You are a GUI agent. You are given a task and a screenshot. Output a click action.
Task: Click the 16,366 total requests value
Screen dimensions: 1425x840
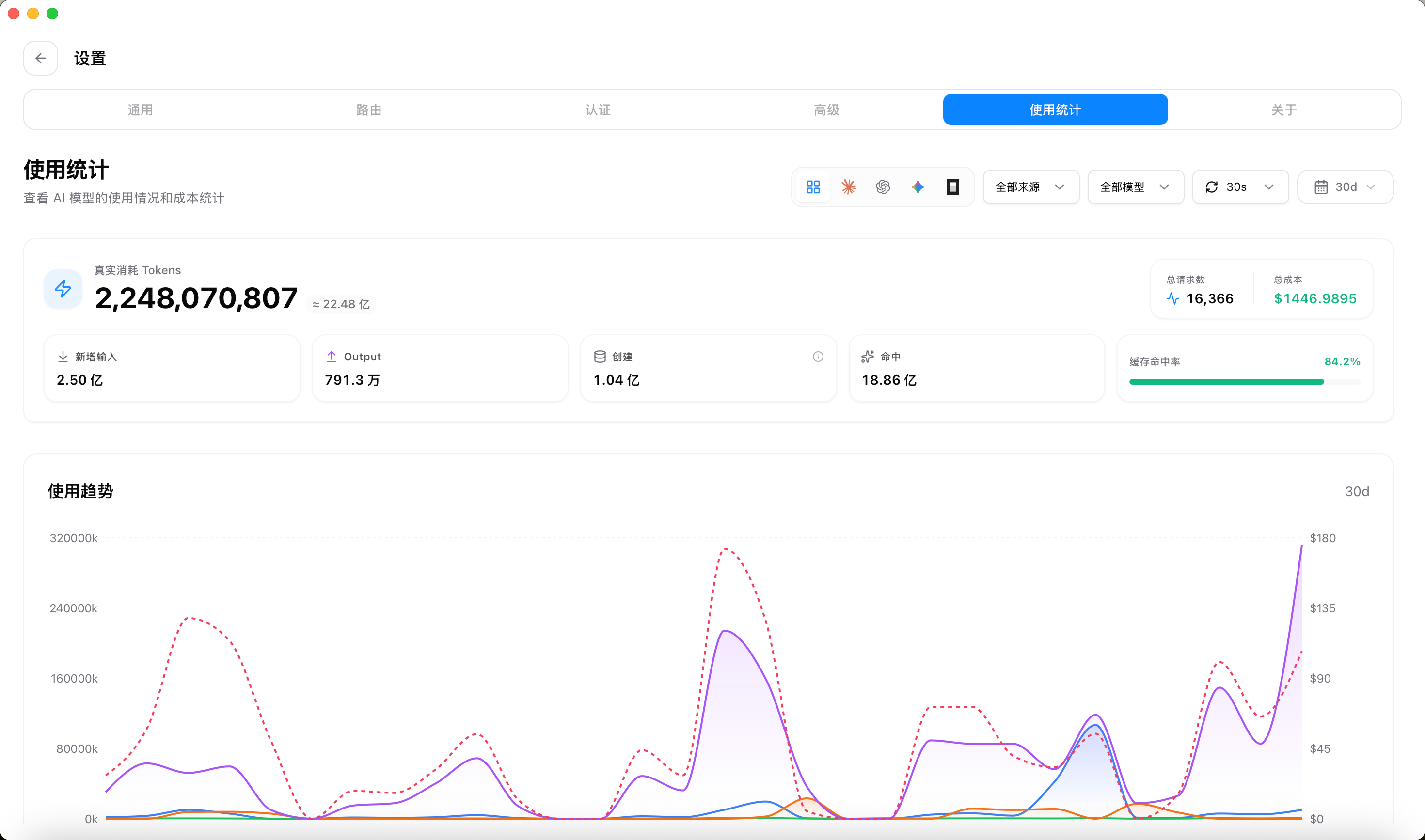(1210, 298)
